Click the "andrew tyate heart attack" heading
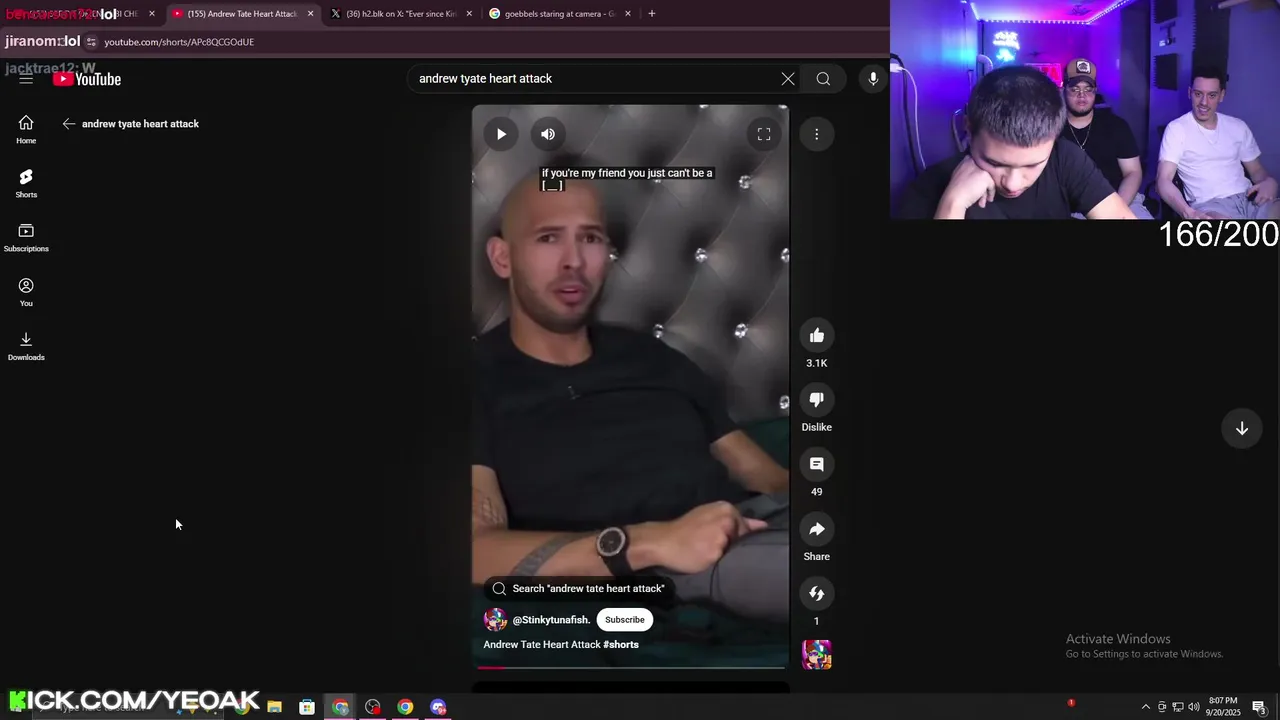Viewport: 1280px width, 720px height. click(x=140, y=124)
